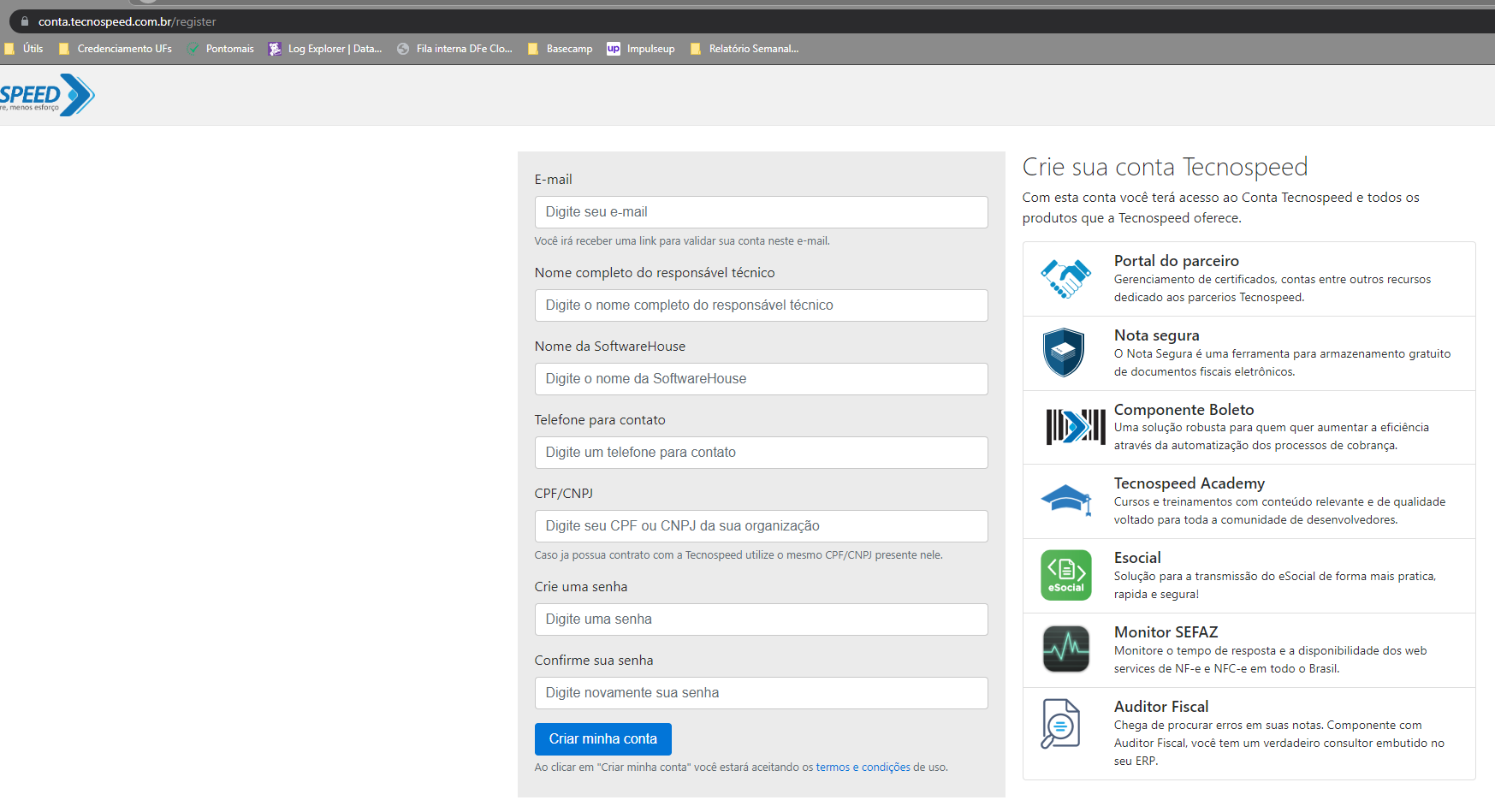
Task: Open the Úteis bookmark folder
Action: (24, 49)
